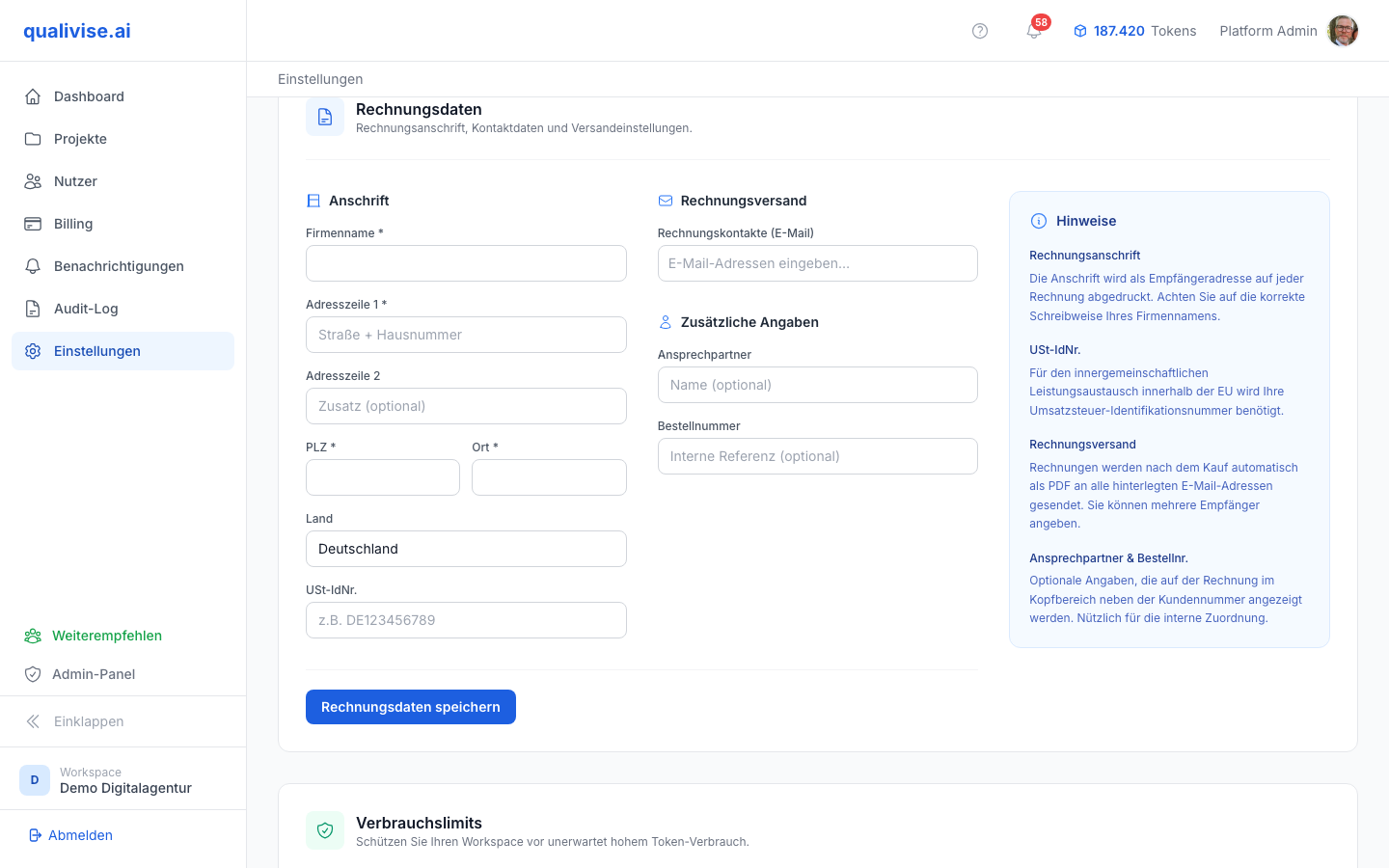Open the help question mark icon
Screen dimensions: 1389x868
point(980,31)
